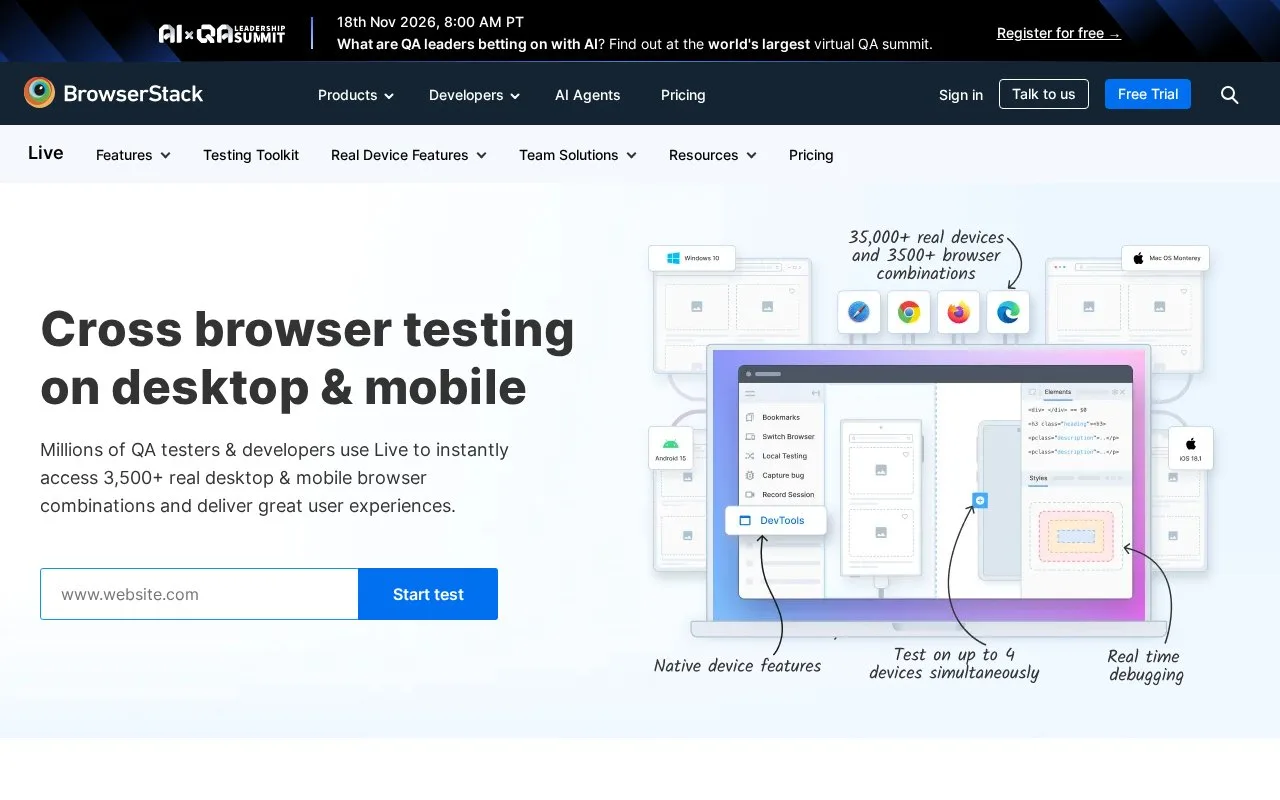
Task: Click the AI x QA Leadership Summit logo
Action: click(x=222, y=34)
